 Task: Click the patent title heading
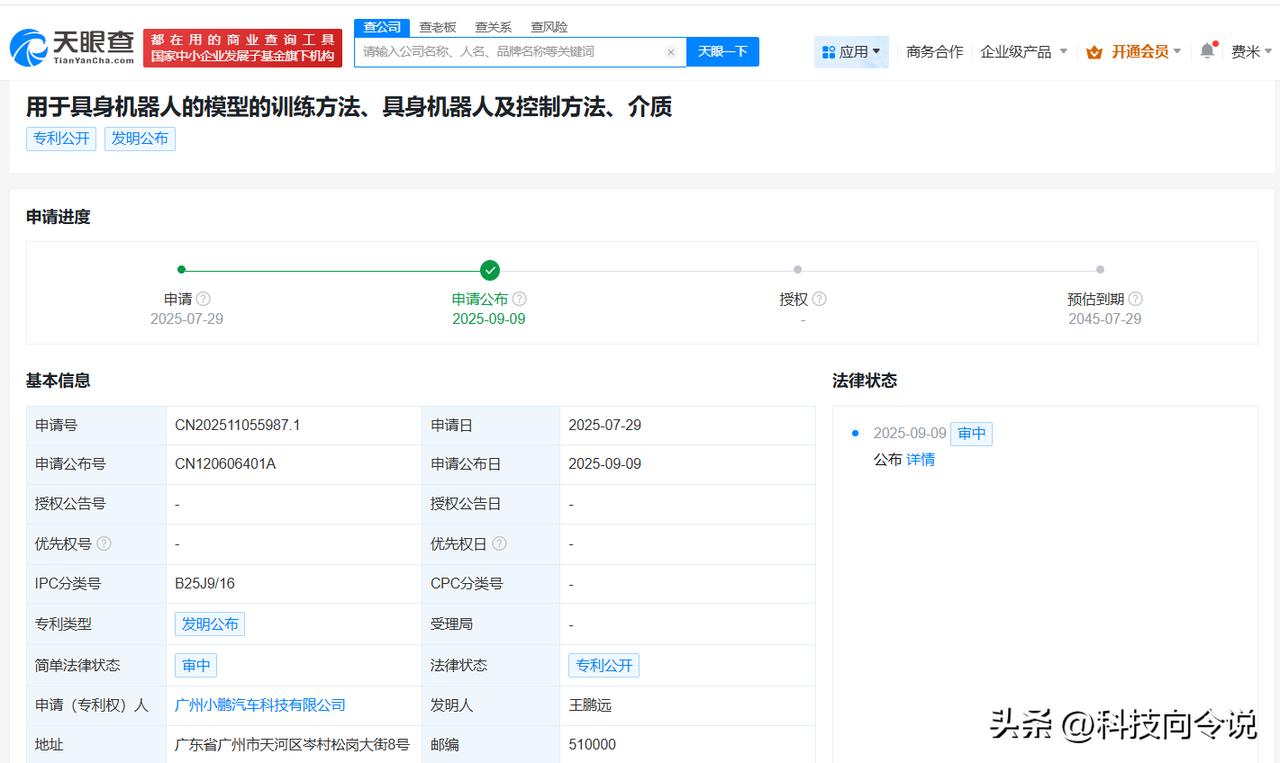pyautogui.click(x=349, y=107)
